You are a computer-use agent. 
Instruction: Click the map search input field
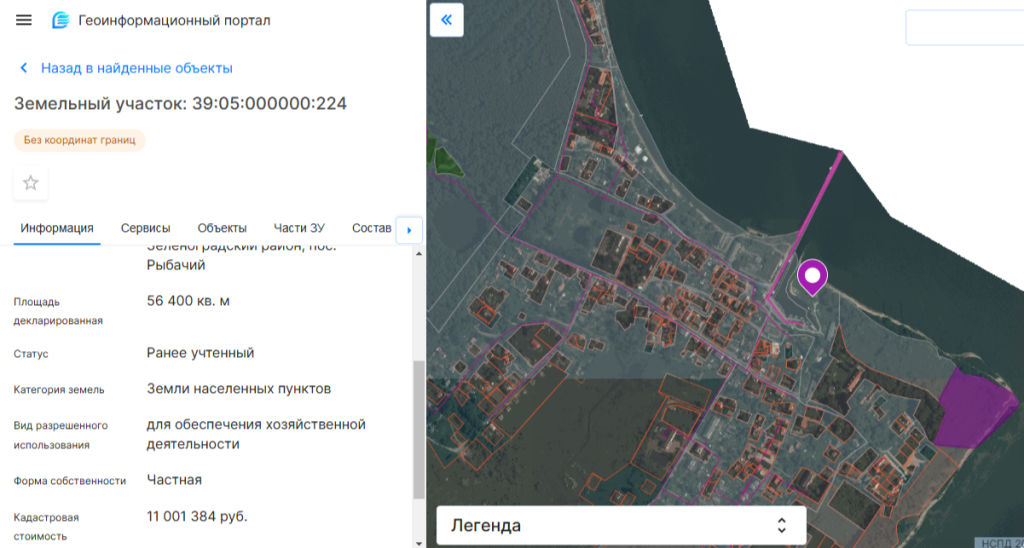[963, 28]
